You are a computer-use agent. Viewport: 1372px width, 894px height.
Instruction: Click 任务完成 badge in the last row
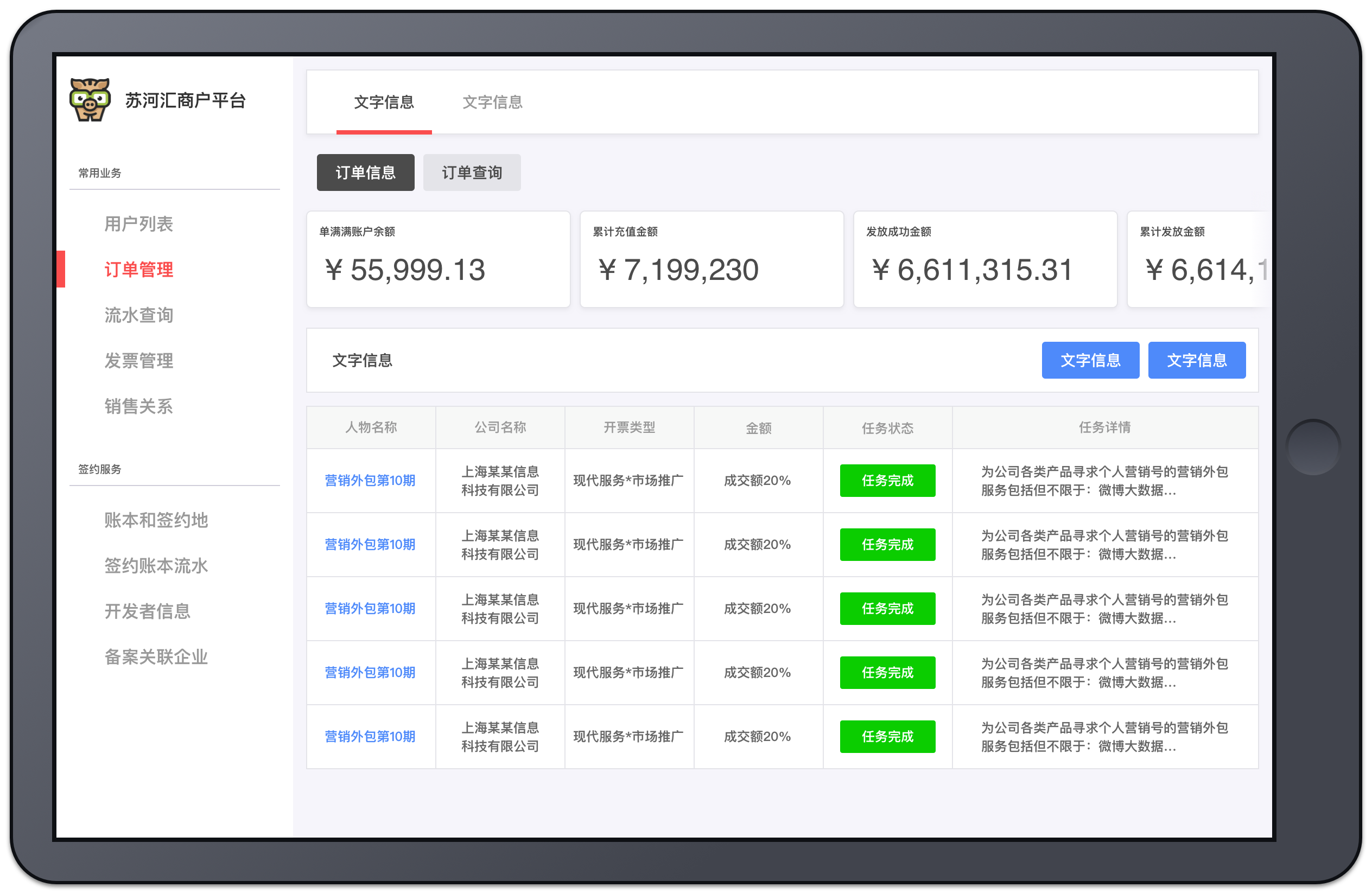point(887,736)
